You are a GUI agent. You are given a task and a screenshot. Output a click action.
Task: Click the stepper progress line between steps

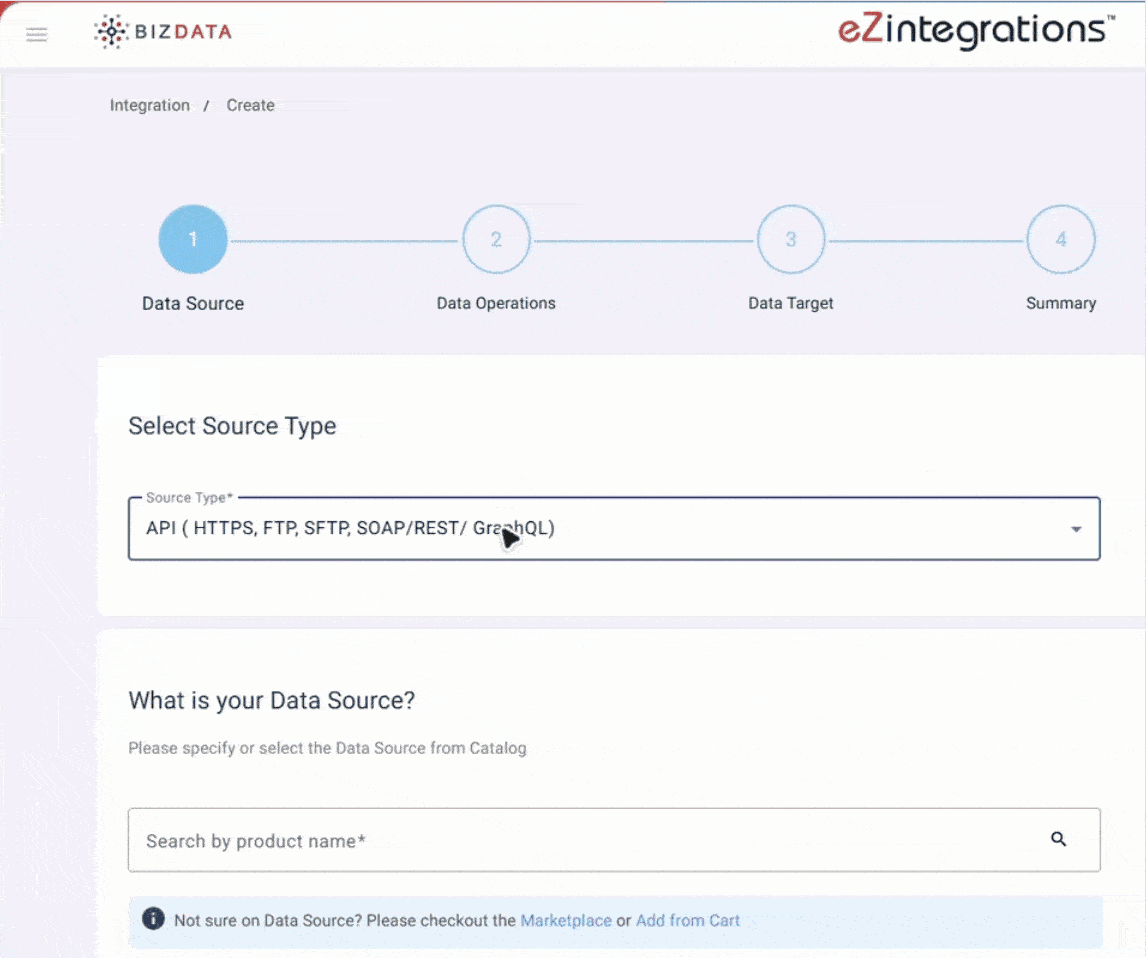coord(345,239)
